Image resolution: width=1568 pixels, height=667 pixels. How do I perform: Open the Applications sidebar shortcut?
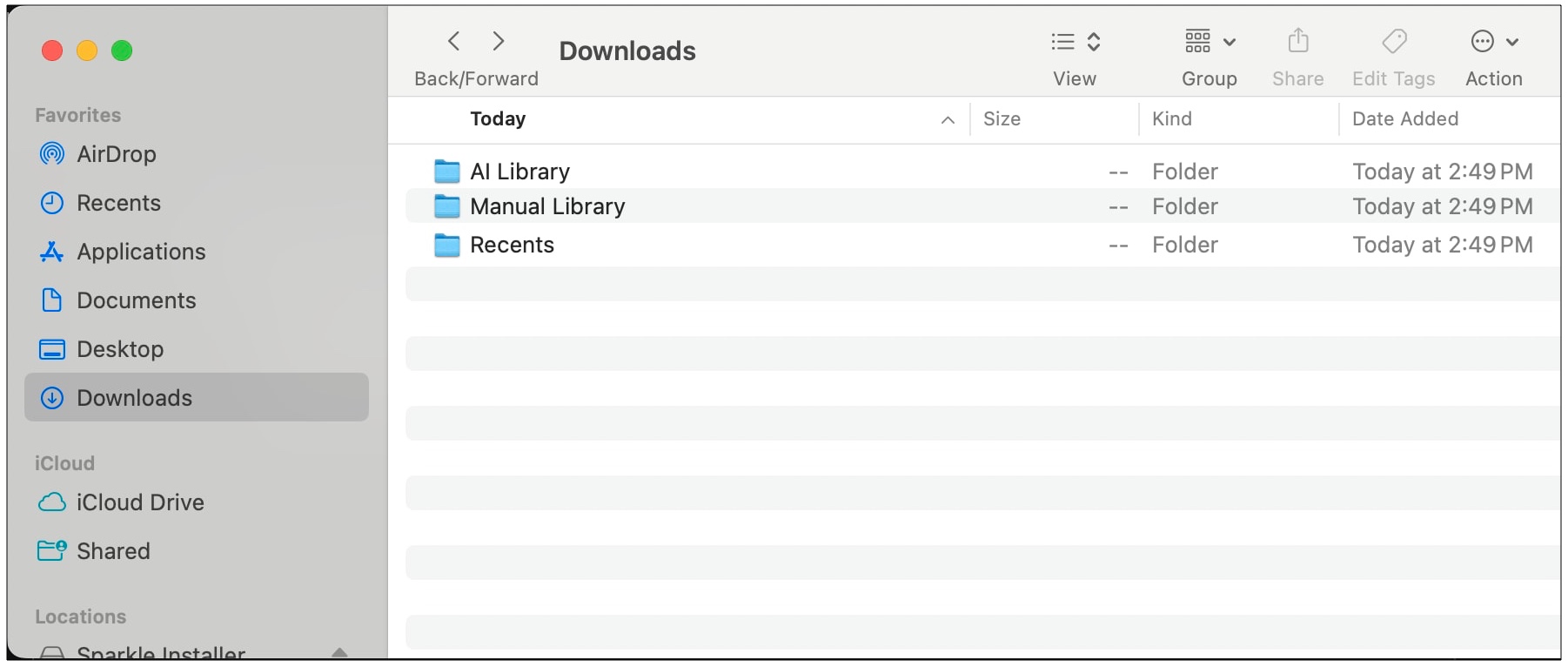pyautogui.click(x=139, y=252)
